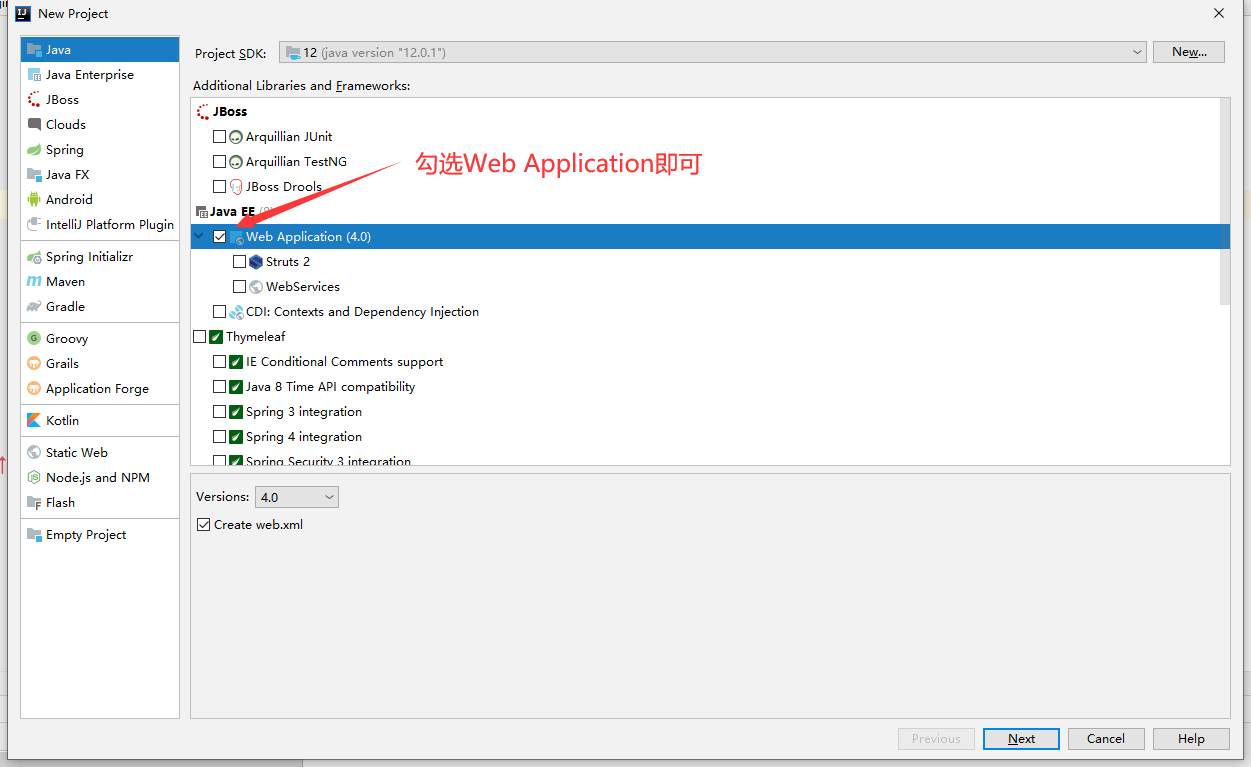
Task: Click the Arquillian TestNG alien icon
Action: pos(236,162)
